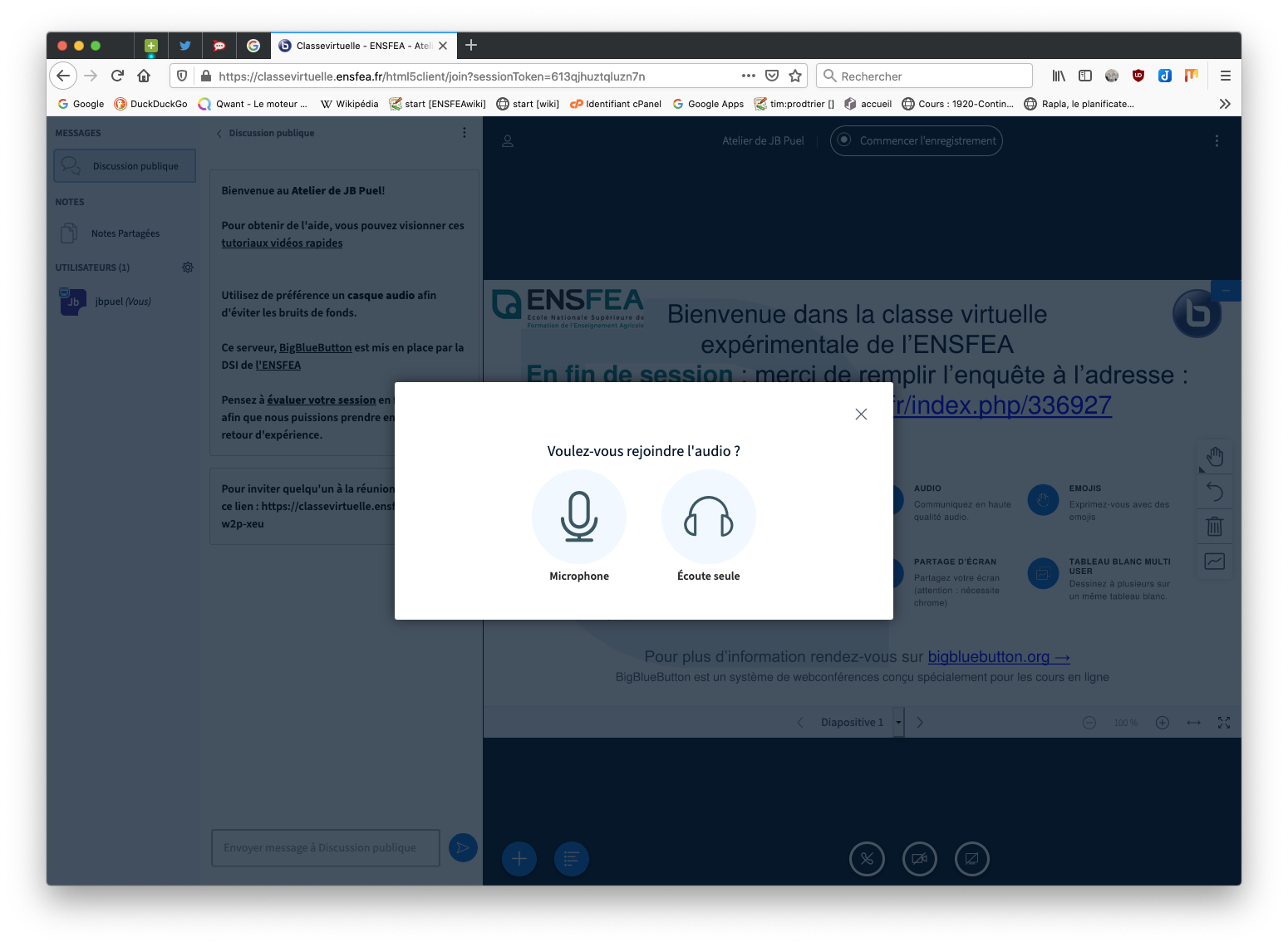Open tutoriaux vidéos rapides link
1288x947 pixels.
(282, 243)
